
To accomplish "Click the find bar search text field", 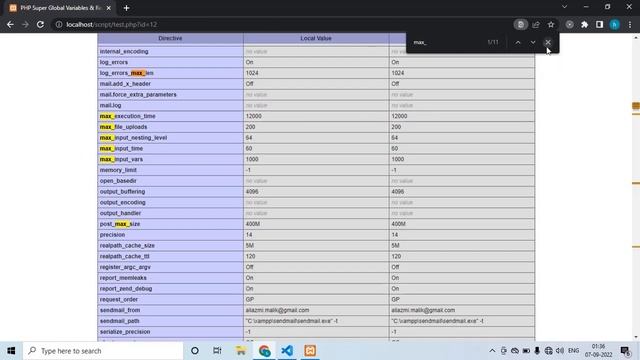I will (449, 42).
